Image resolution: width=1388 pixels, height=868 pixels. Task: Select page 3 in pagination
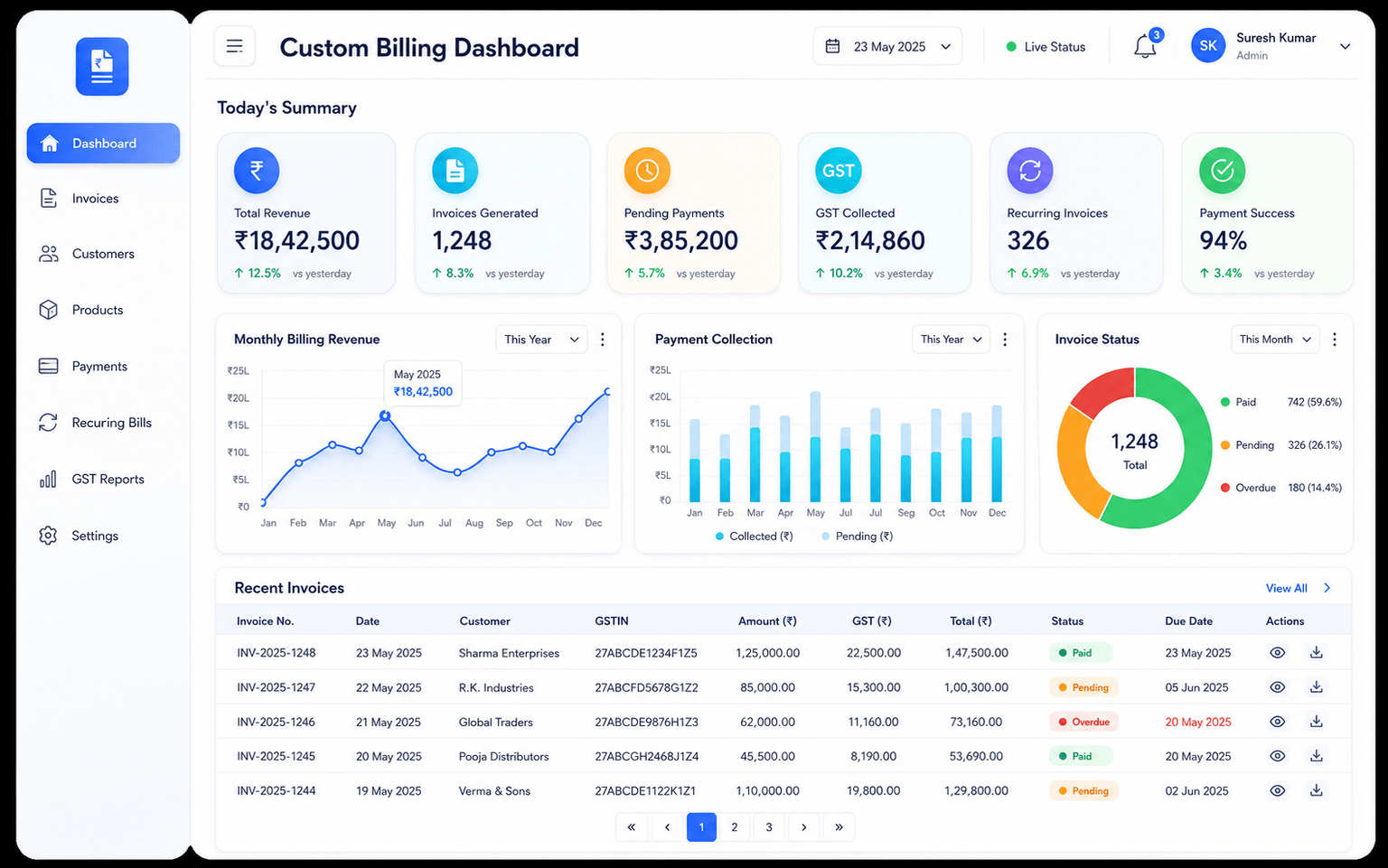(769, 827)
